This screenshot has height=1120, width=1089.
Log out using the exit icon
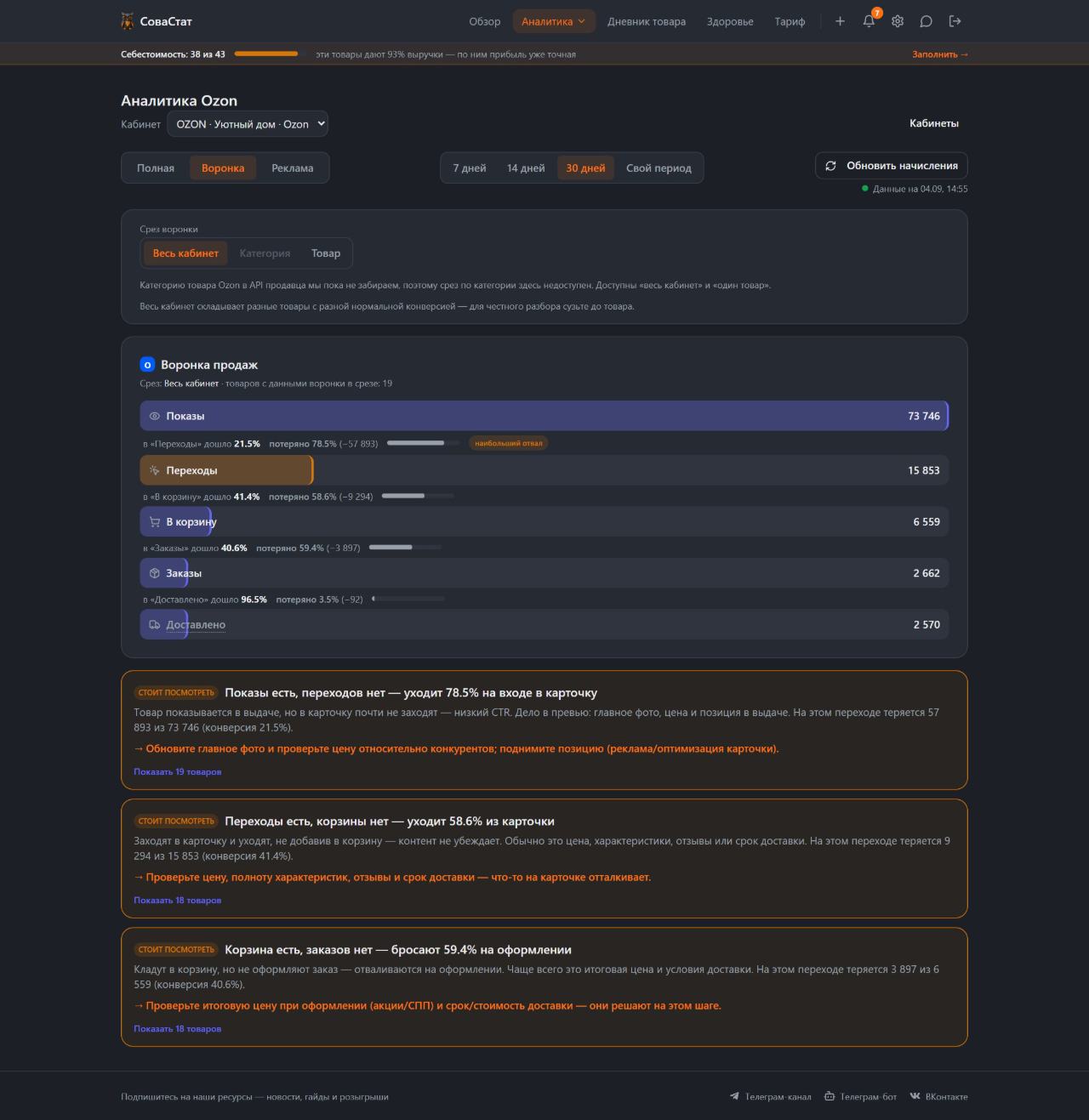(955, 21)
